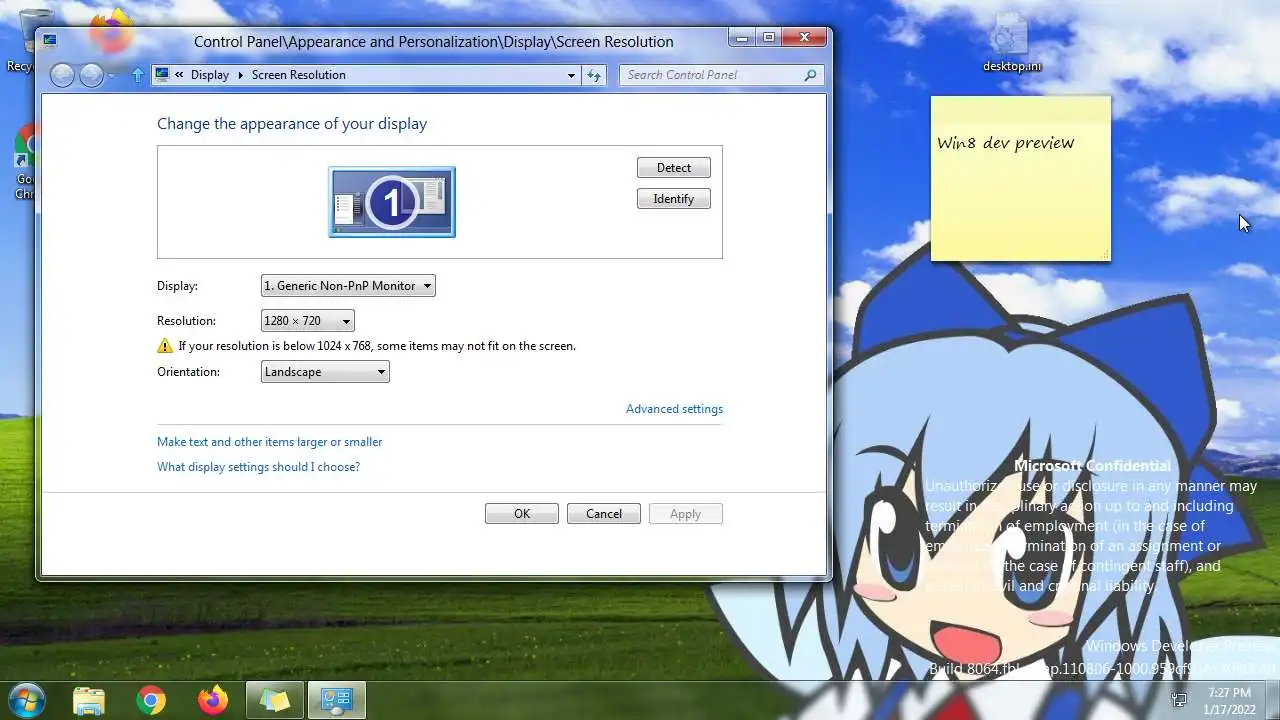The width and height of the screenshot is (1280, 720).
Task: Click the resolution warning icon
Action: 165,346
